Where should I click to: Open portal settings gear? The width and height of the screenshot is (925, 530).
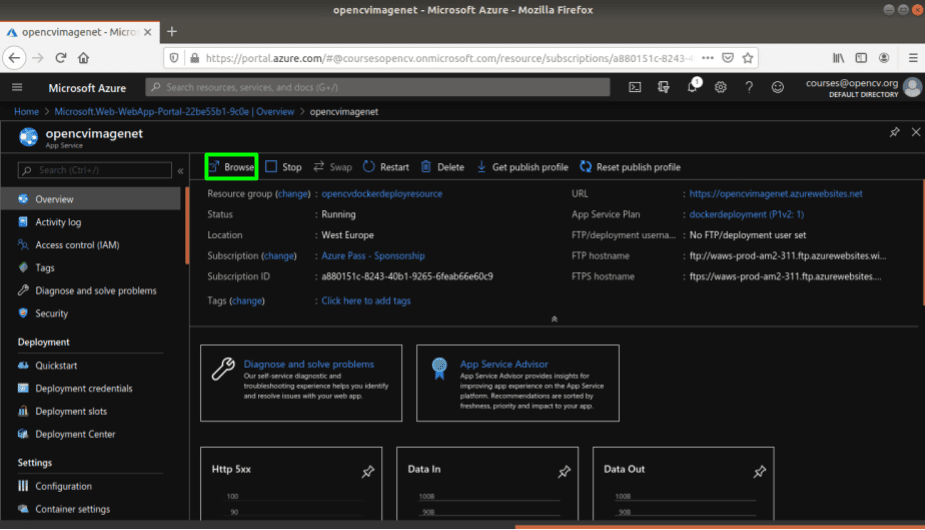click(720, 87)
